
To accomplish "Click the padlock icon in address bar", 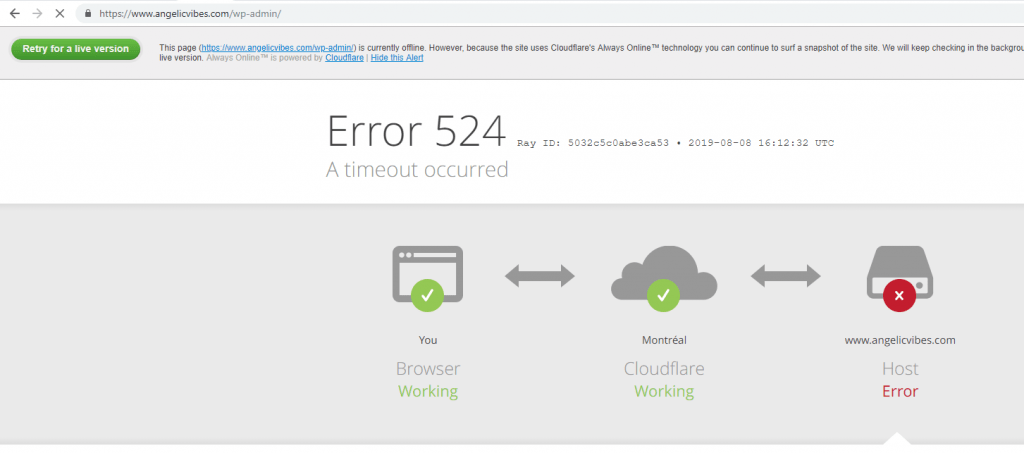I will 88,13.
